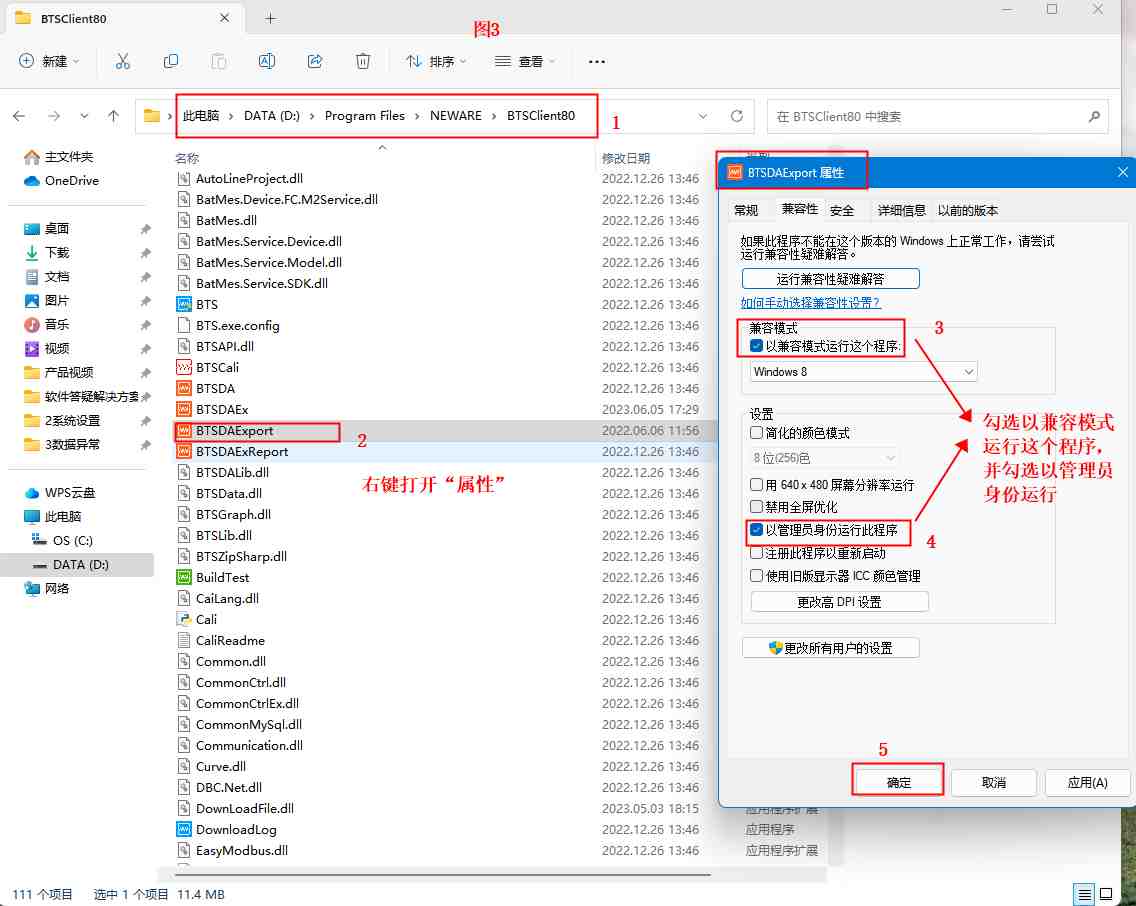Screen dimensions: 1136x906
Task: Select the Cali shortcut icon
Action: pyautogui.click(x=184, y=619)
